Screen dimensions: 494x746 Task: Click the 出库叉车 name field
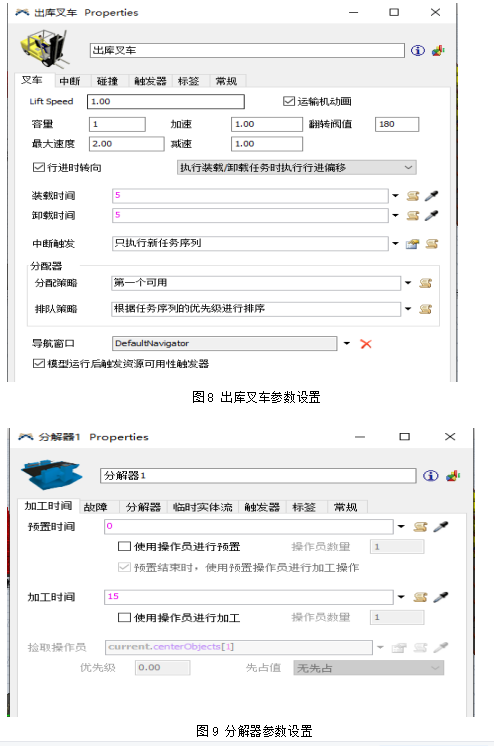pyautogui.click(x=247, y=50)
